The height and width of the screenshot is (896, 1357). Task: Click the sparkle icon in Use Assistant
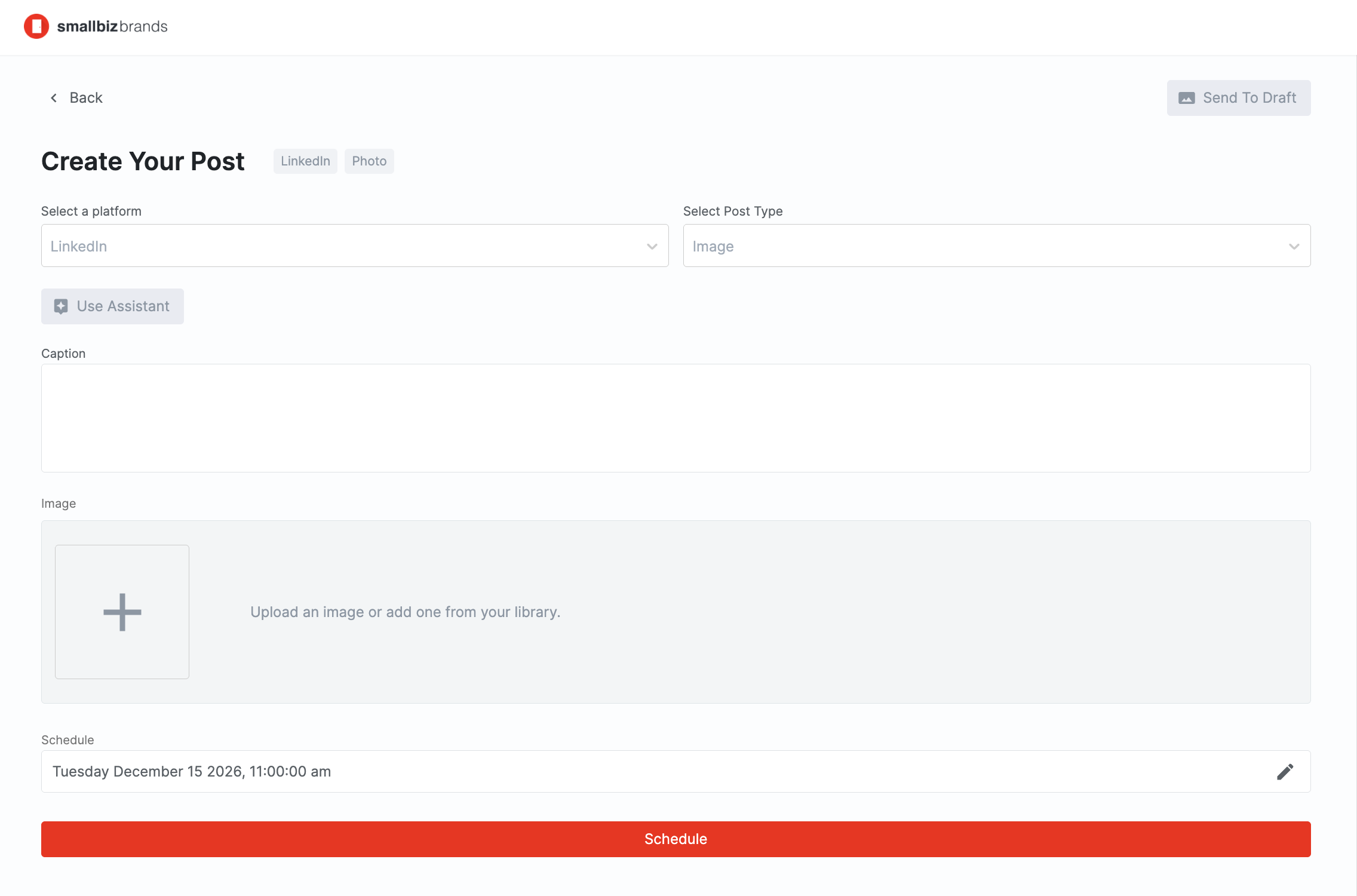[x=61, y=306]
